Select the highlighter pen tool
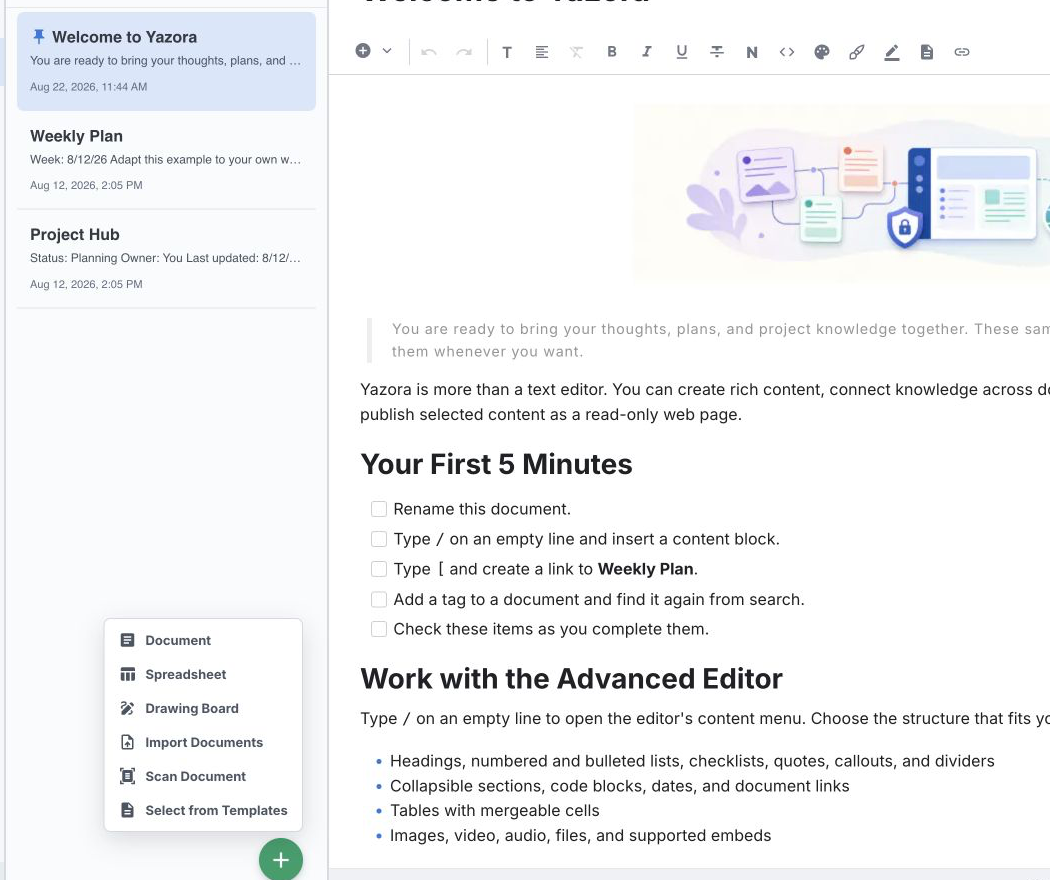 point(891,52)
